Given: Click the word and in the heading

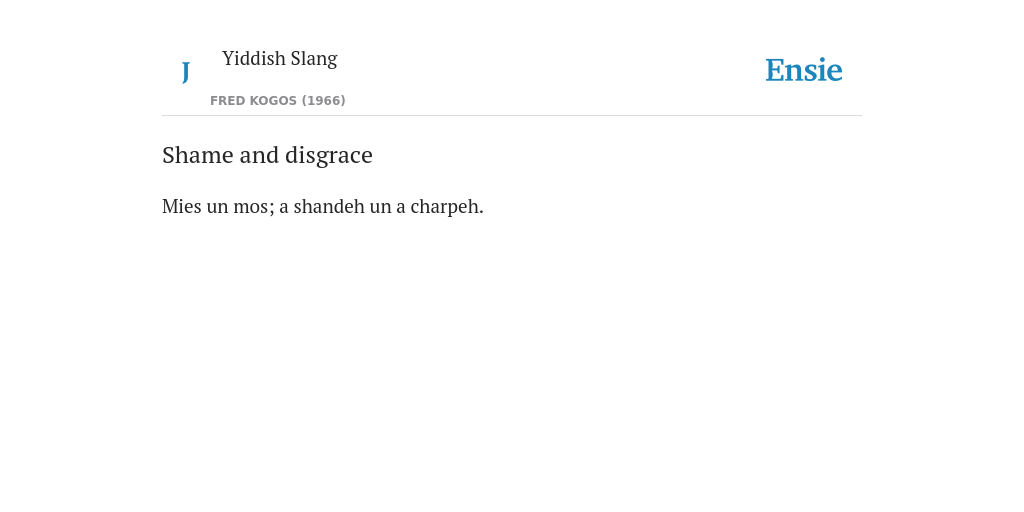Looking at the screenshot, I should (x=259, y=155).
